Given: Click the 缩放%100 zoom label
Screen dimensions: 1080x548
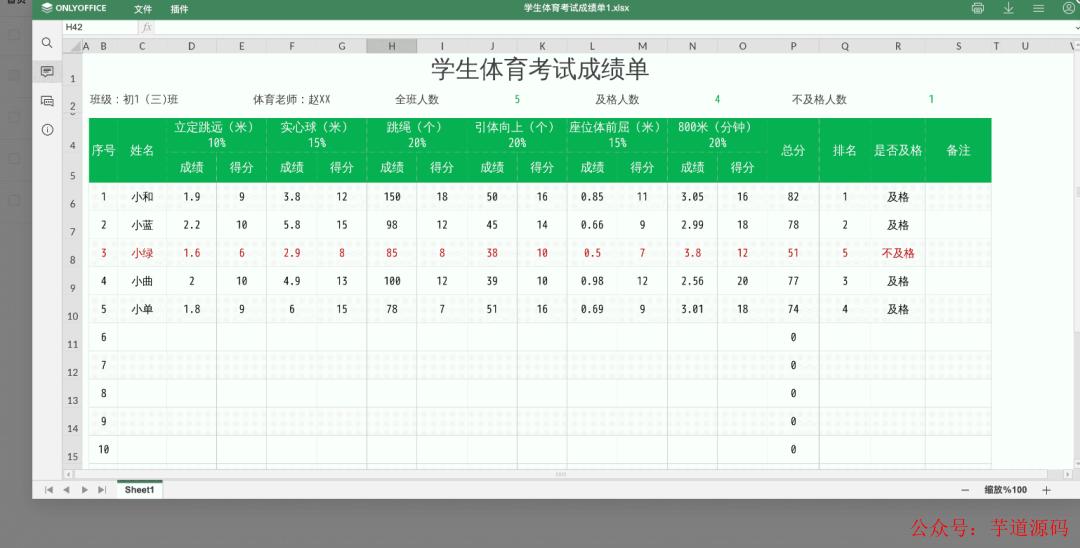Looking at the screenshot, I should [1005, 490].
